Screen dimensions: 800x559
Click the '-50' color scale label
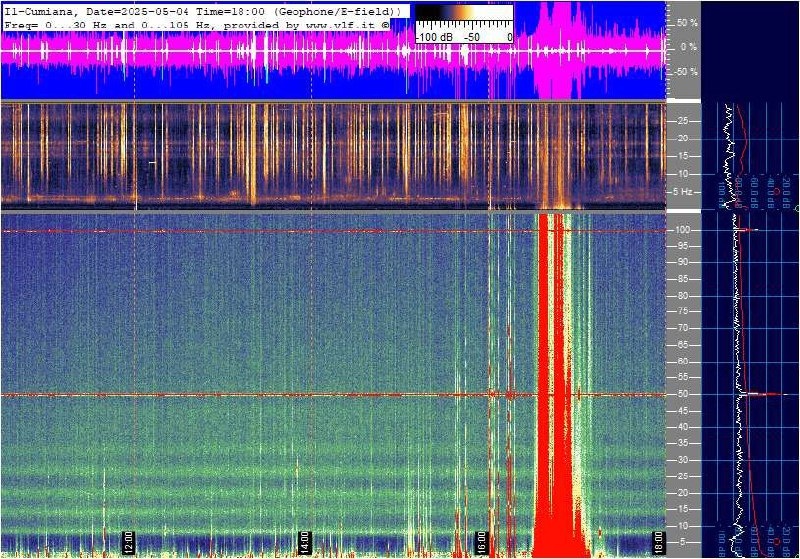472,37
